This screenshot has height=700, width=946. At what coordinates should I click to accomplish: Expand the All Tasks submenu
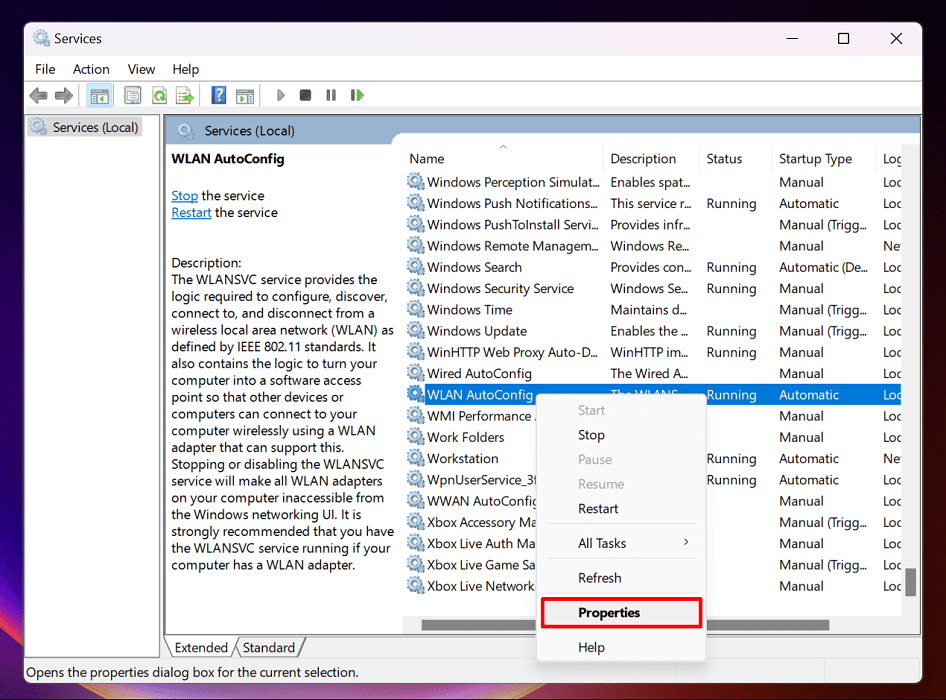coord(603,543)
